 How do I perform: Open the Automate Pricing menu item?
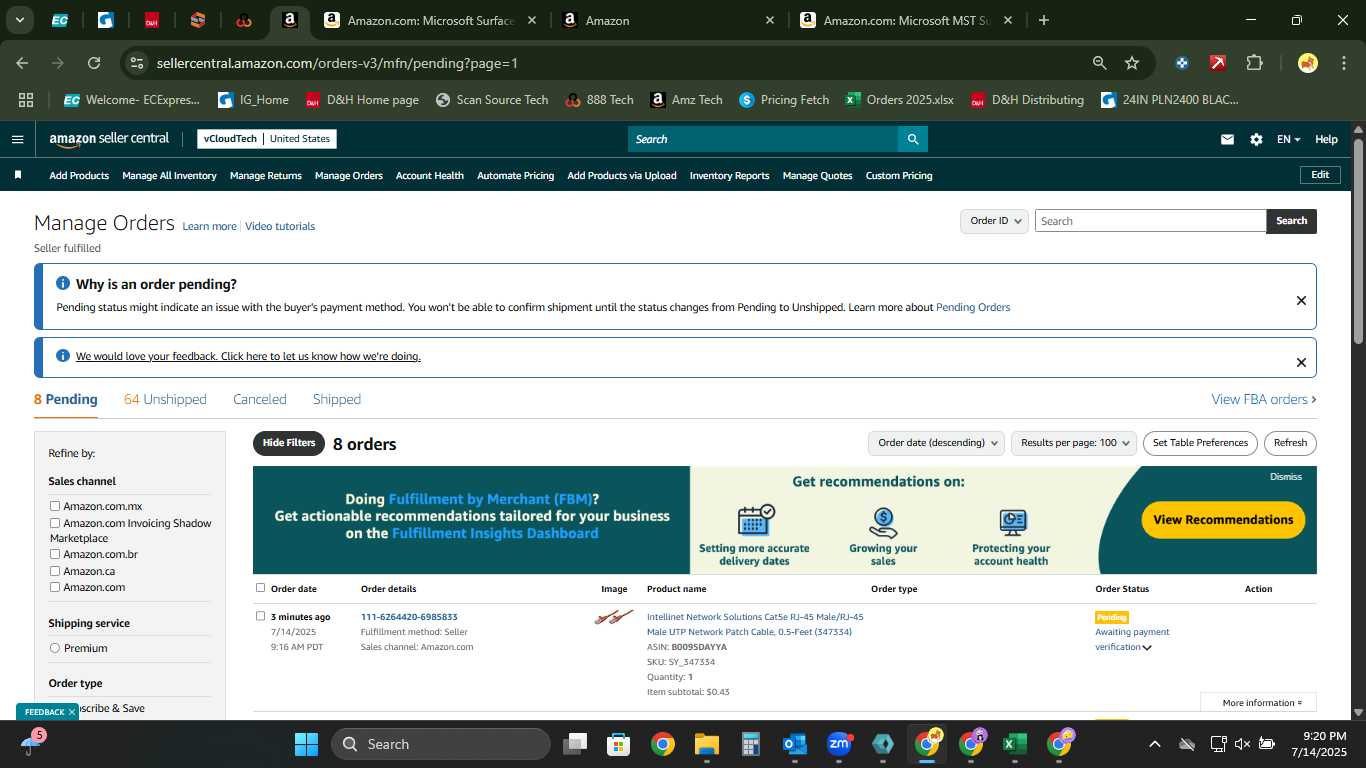pyautogui.click(x=515, y=176)
